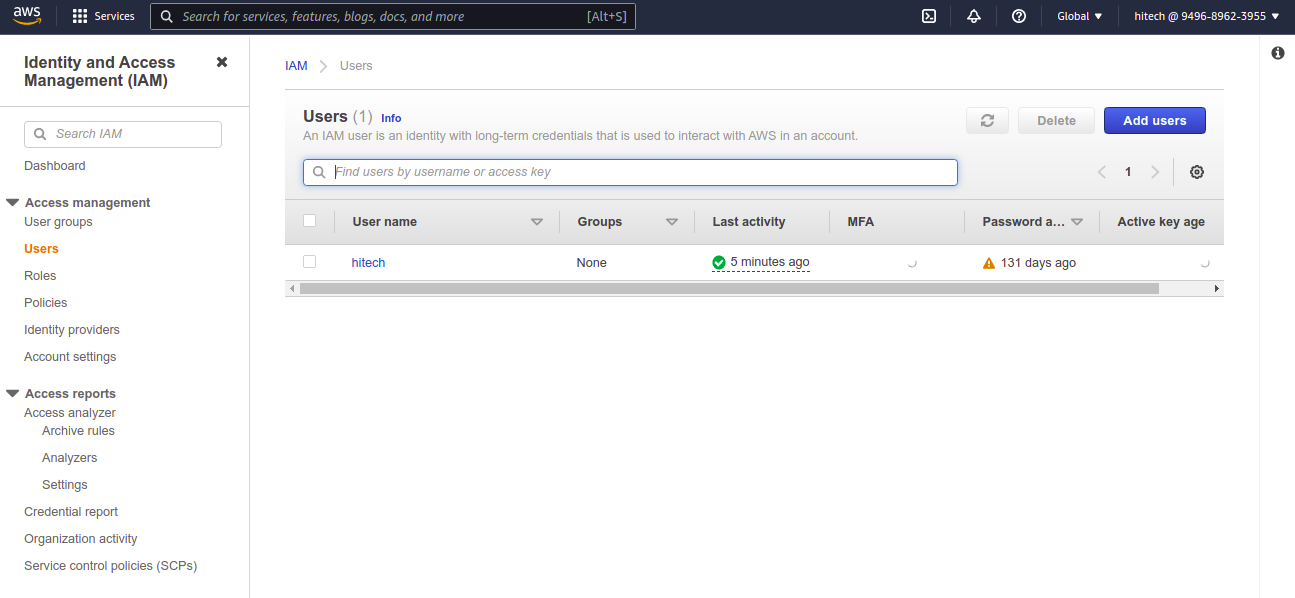The width and height of the screenshot is (1295, 598).
Task: Click the password age warning icon
Action: tap(989, 263)
